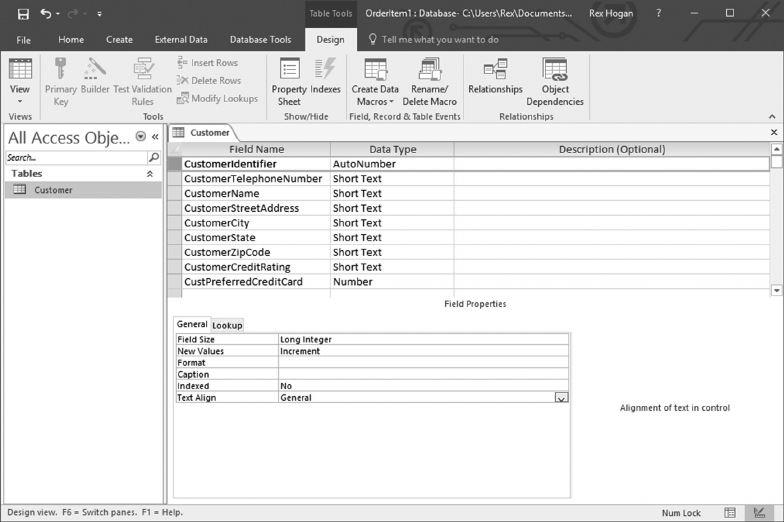Open the Relationships window
The height and width of the screenshot is (522, 784).
(x=496, y=76)
